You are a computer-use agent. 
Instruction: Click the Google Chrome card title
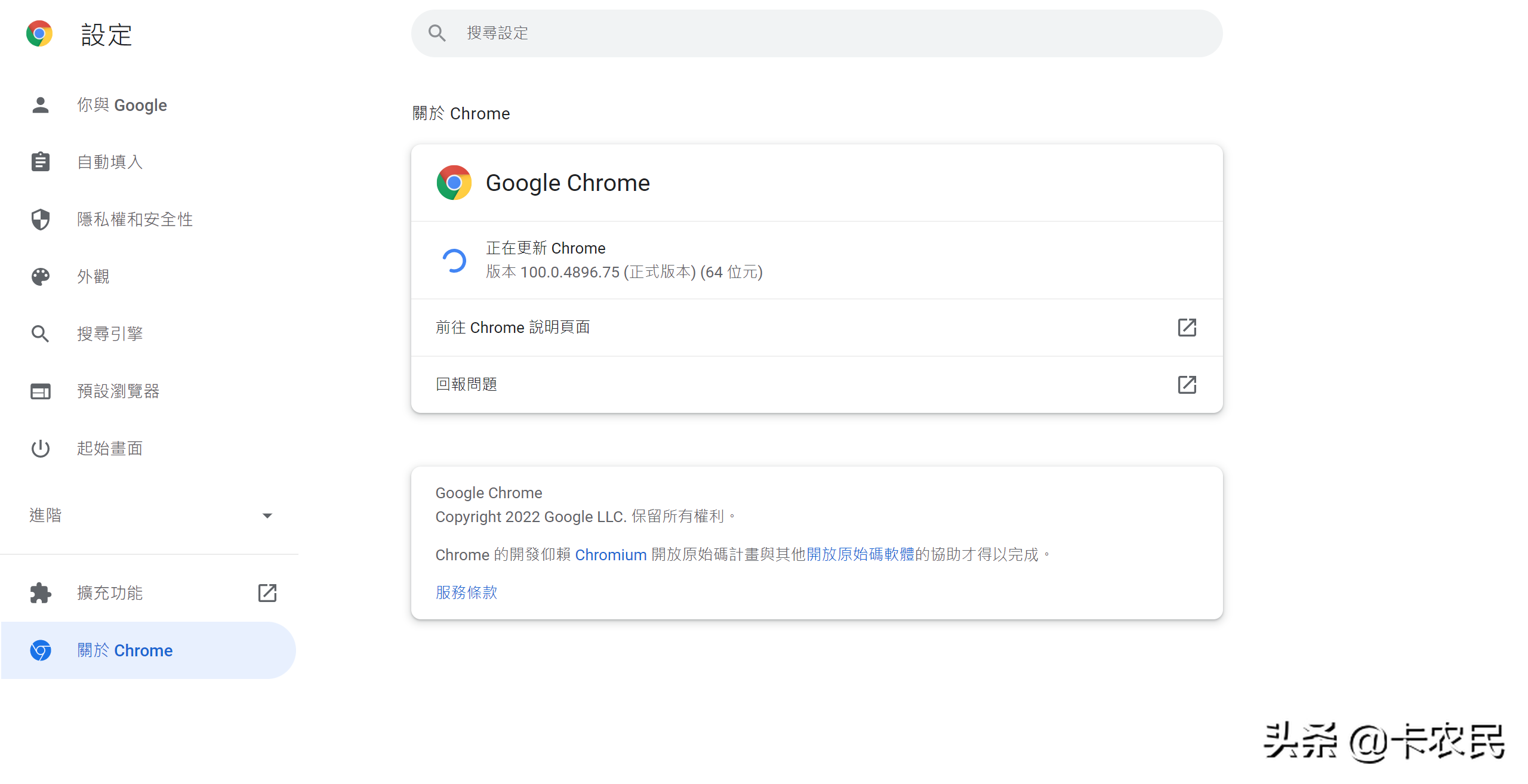[568, 183]
